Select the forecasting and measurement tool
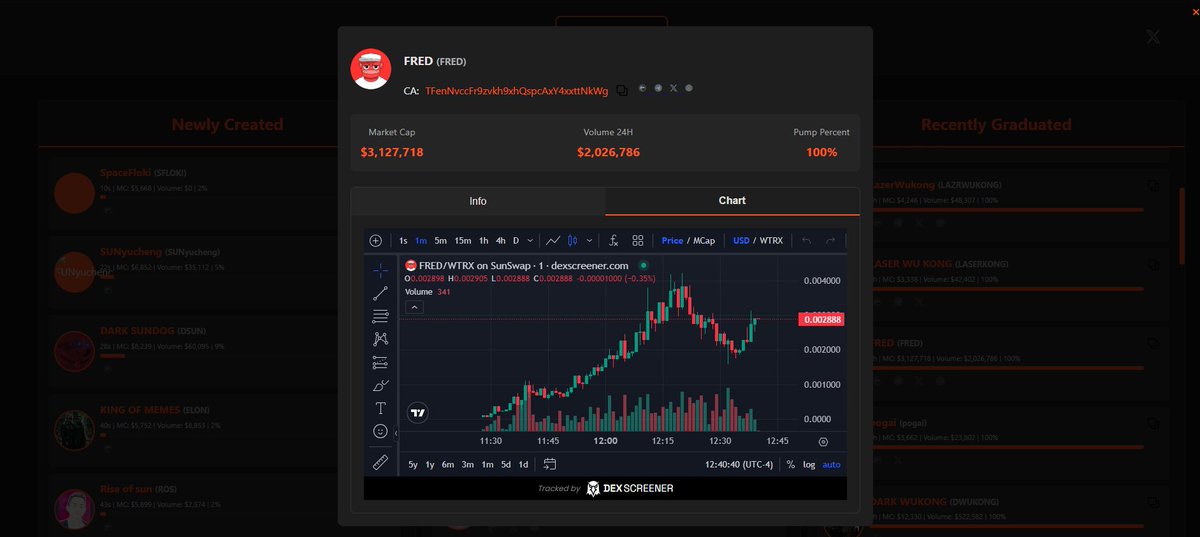1200x537 pixels. [380, 362]
